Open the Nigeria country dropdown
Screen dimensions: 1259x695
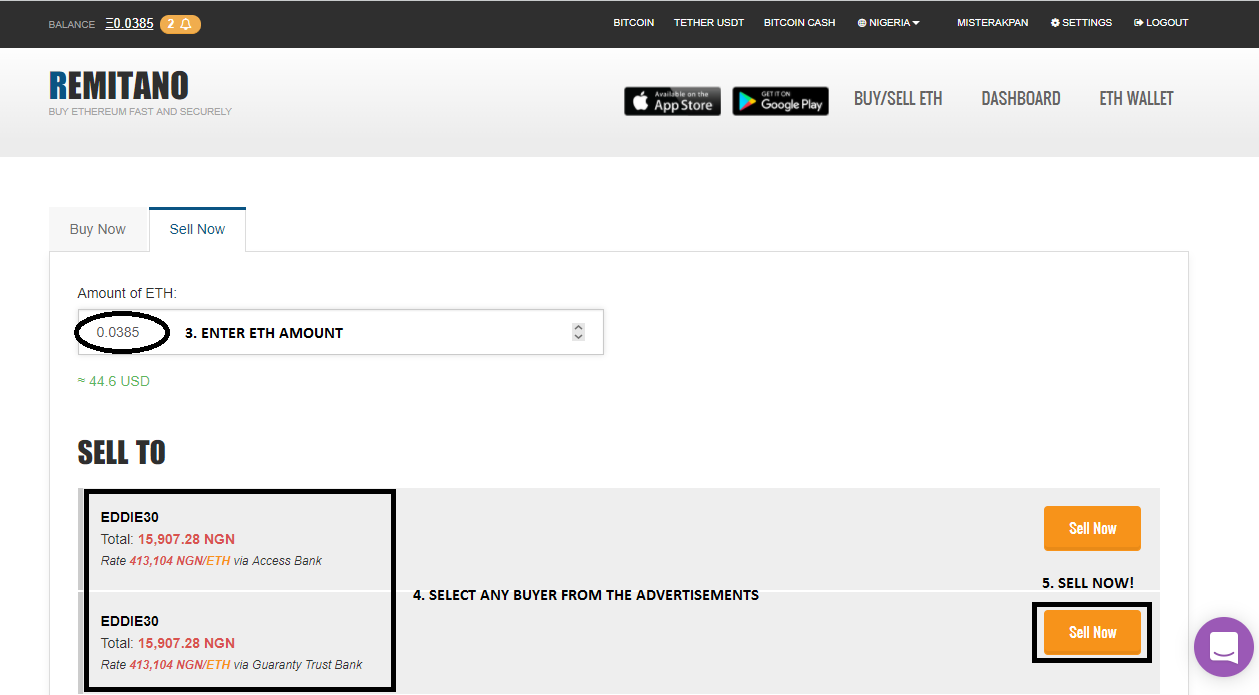point(888,23)
